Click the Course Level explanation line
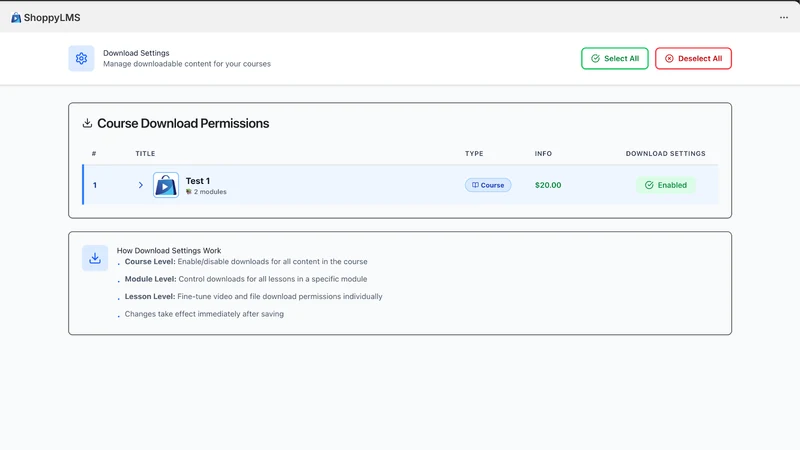 pos(246,261)
